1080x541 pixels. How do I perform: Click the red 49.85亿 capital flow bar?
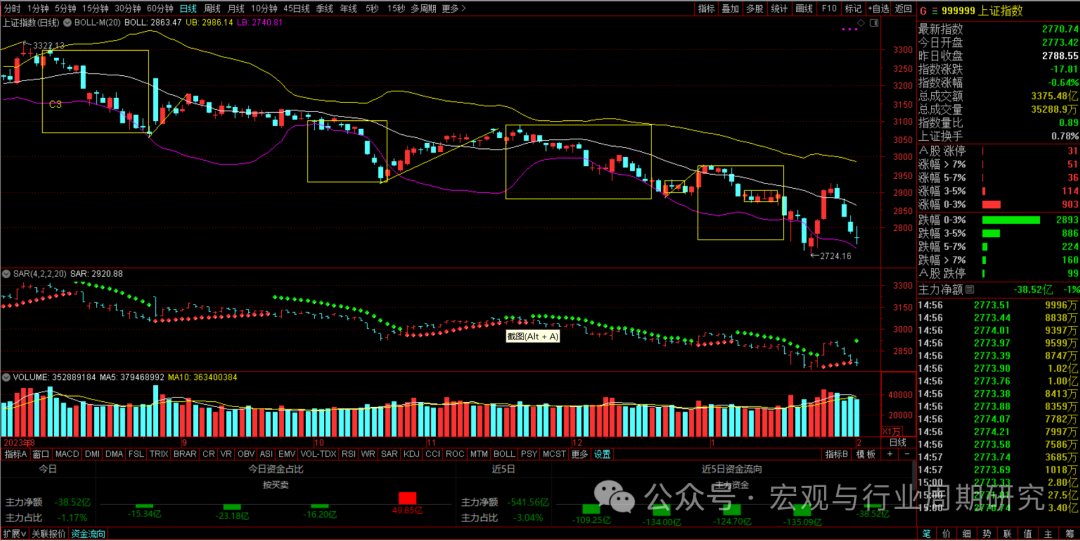click(x=407, y=498)
